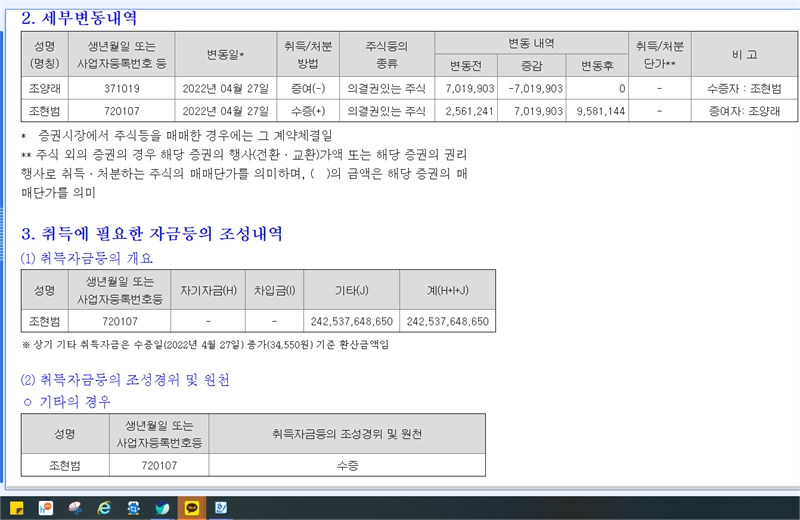
Task: Click the '2. 세부변동내역' section heading
Action: point(80,18)
